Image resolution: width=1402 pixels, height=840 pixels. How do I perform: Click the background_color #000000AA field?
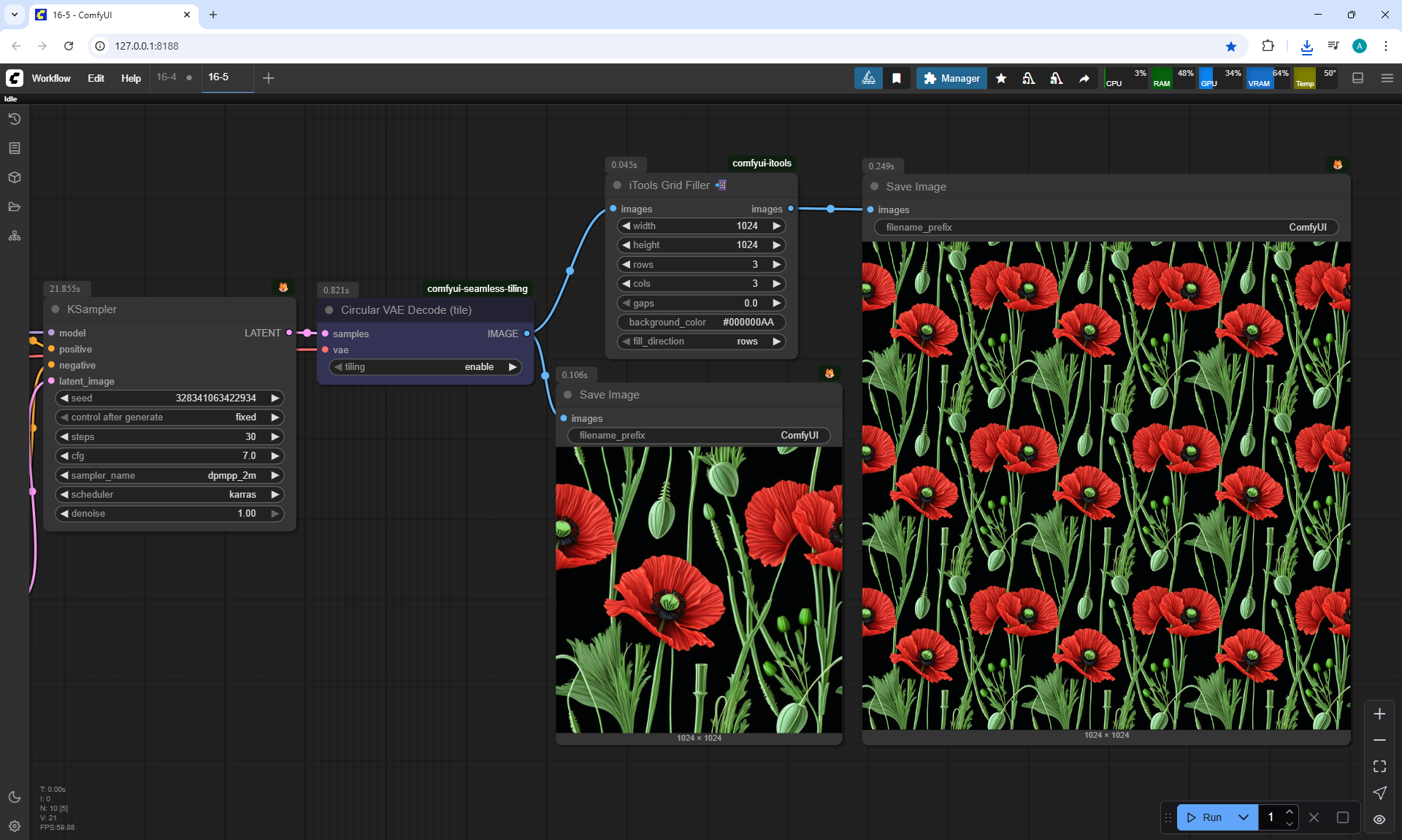pyautogui.click(x=701, y=322)
